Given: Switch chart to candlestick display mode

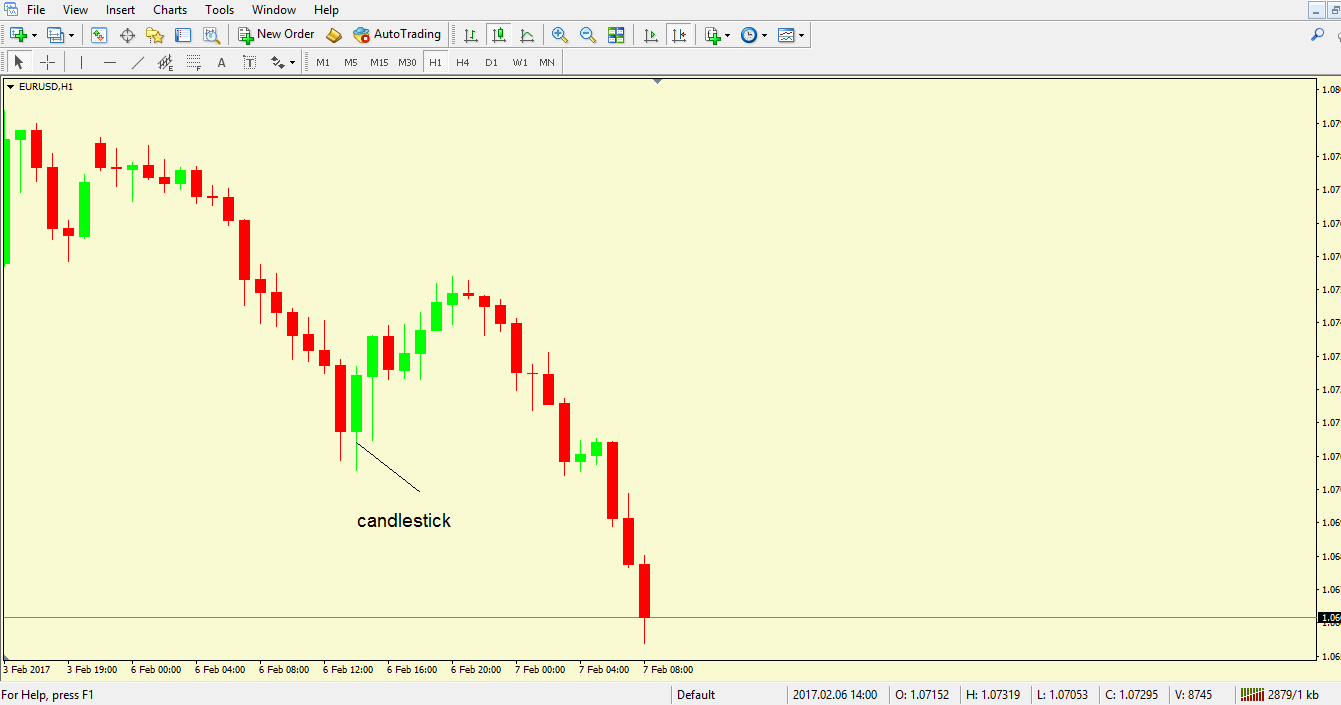Looking at the screenshot, I should [499, 34].
